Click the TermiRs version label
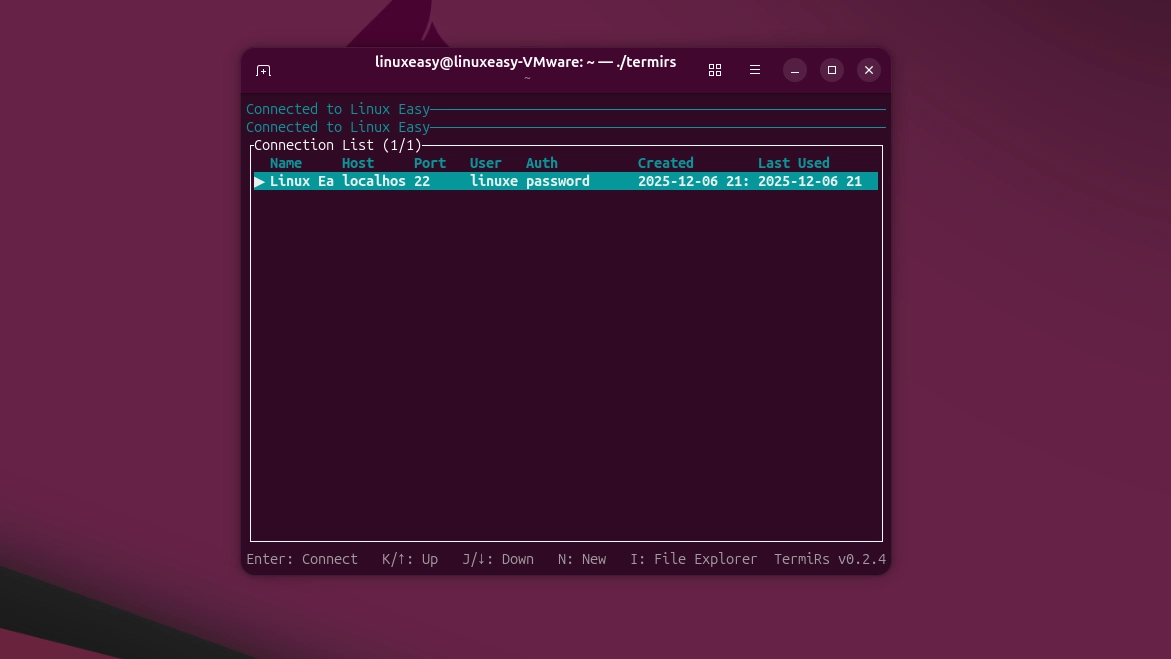This screenshot has width=1171, height=659. click(830, 559)
